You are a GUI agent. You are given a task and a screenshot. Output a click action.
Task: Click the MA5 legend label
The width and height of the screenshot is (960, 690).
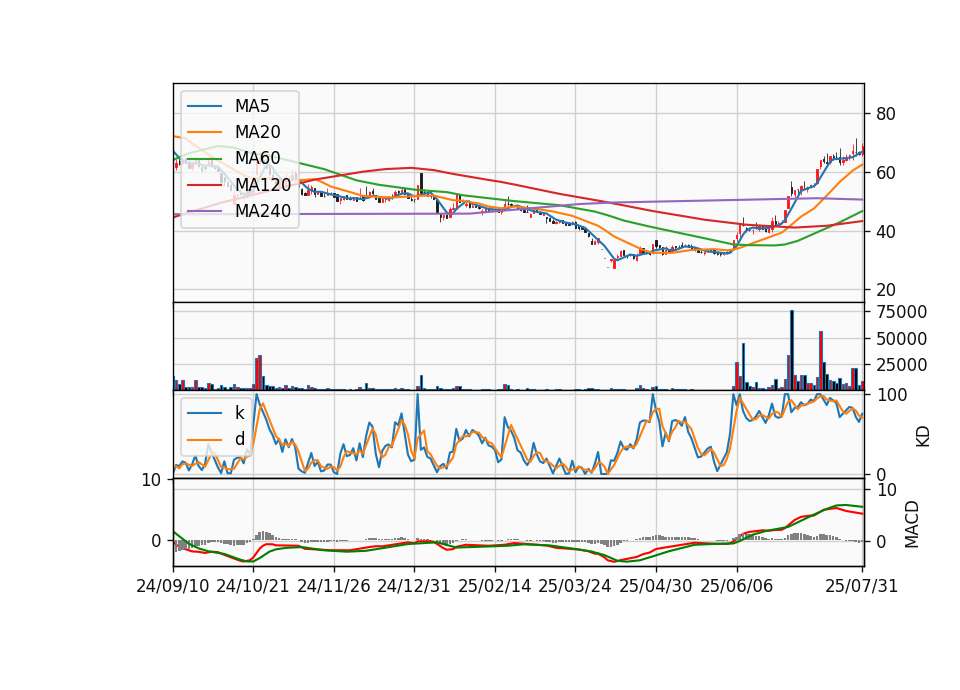[252, 106]
